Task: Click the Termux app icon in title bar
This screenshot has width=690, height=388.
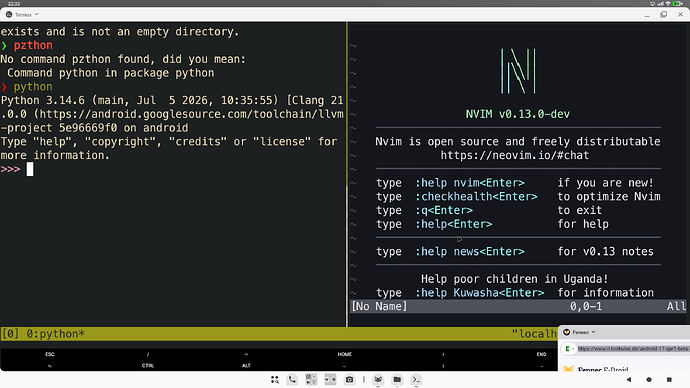Action: 9,15
